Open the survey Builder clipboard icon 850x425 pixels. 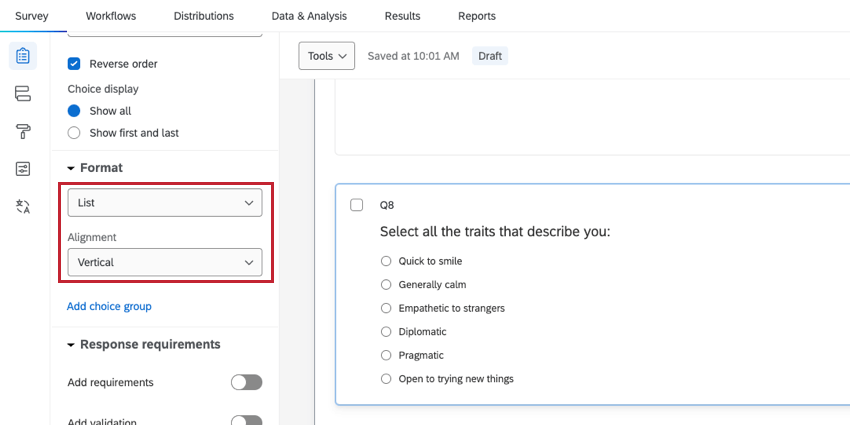23,56
